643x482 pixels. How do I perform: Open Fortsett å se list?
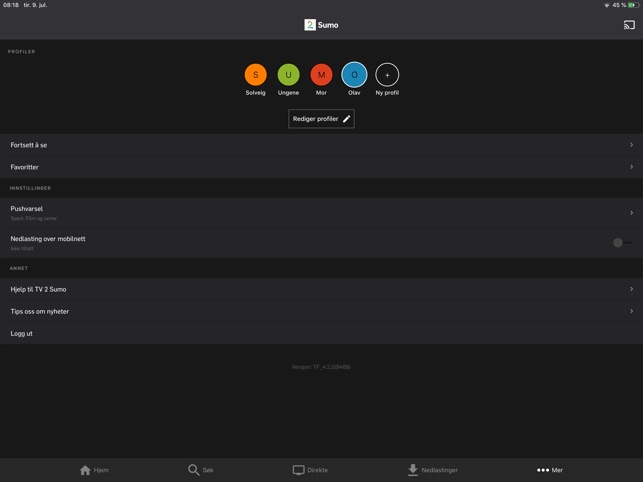322,145
